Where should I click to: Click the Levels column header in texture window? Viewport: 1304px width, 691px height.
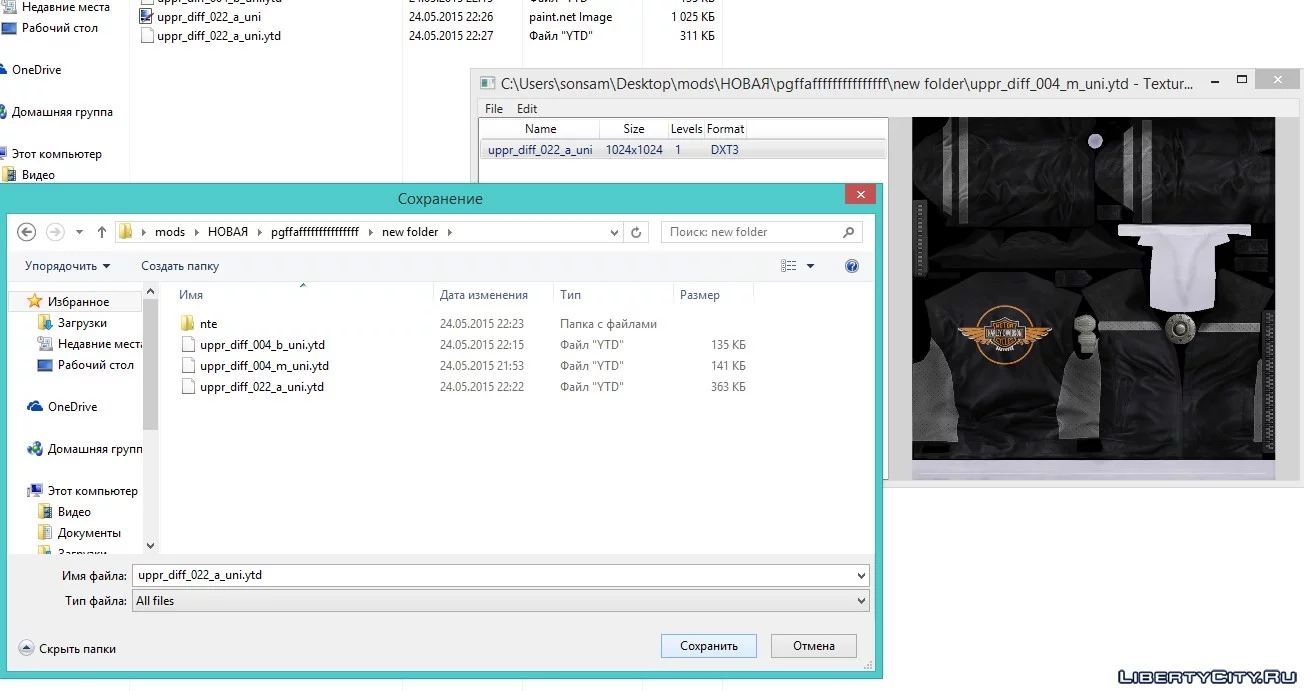686,129
